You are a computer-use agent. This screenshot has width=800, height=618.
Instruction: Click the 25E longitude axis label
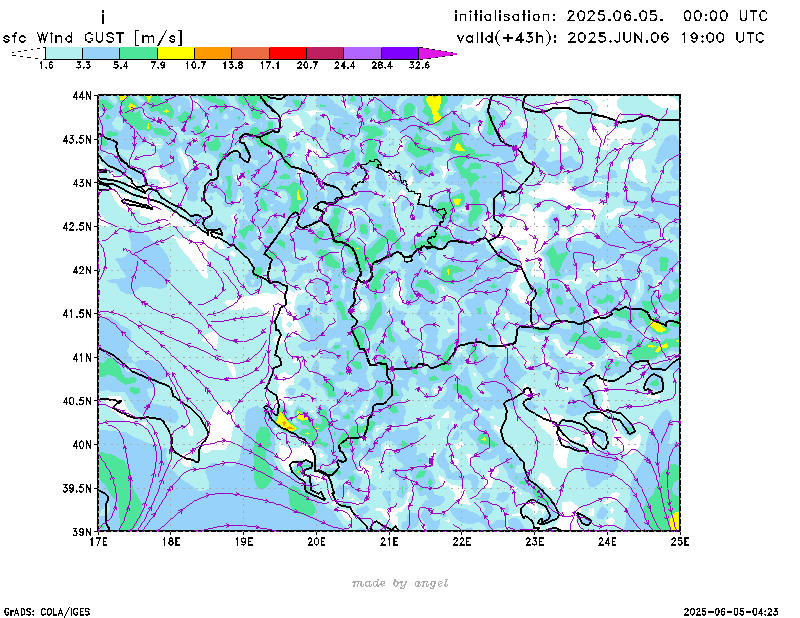pyautogui.click(x=680, y=542)
